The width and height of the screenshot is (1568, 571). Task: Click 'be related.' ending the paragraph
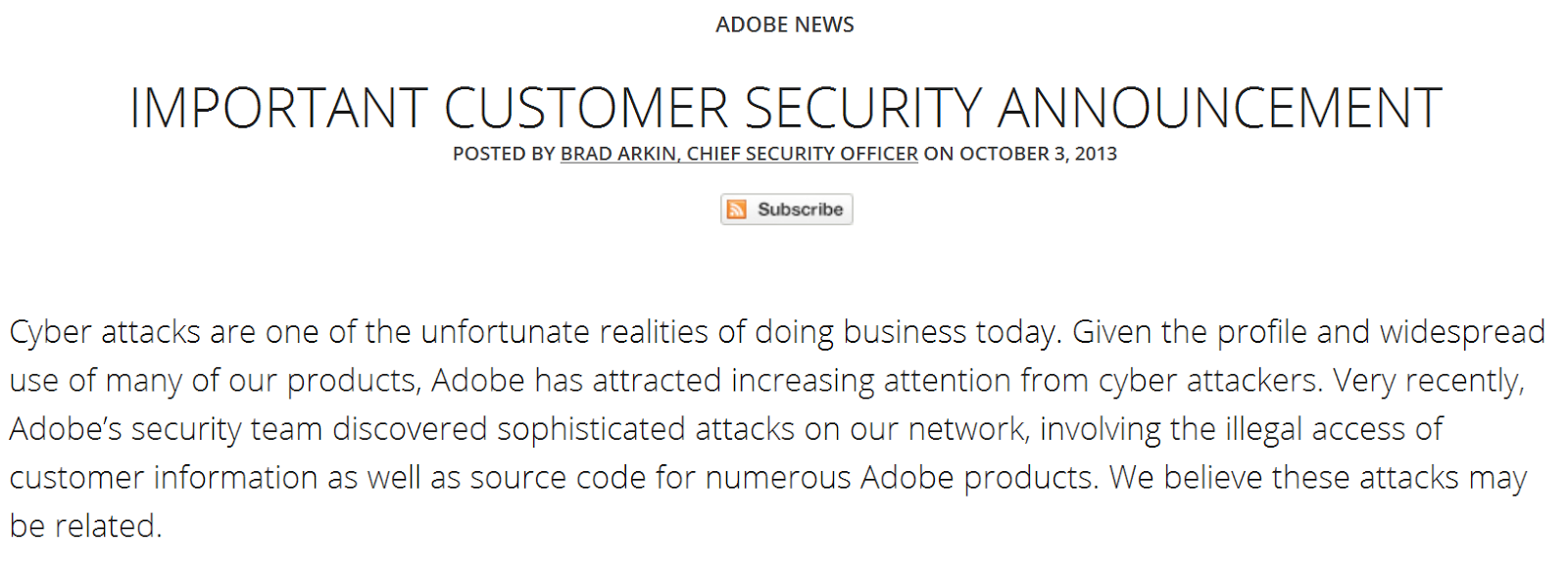[86, 526]
